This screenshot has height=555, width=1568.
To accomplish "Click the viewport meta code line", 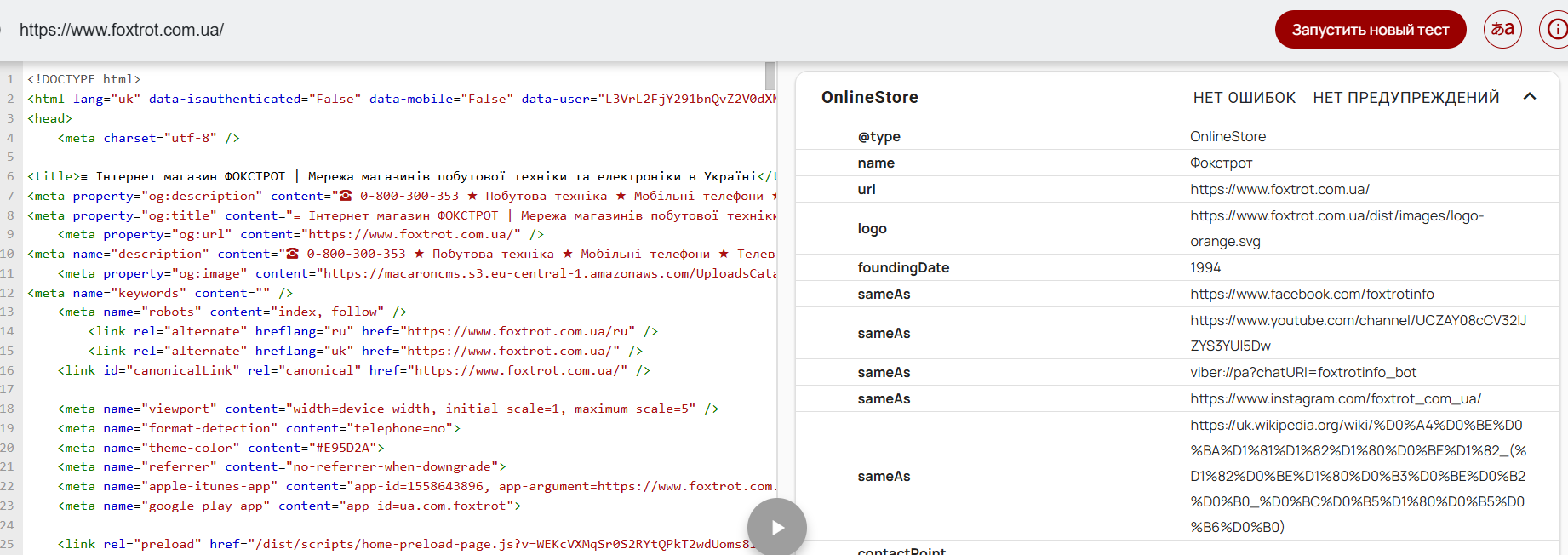I will click(388, 409).
